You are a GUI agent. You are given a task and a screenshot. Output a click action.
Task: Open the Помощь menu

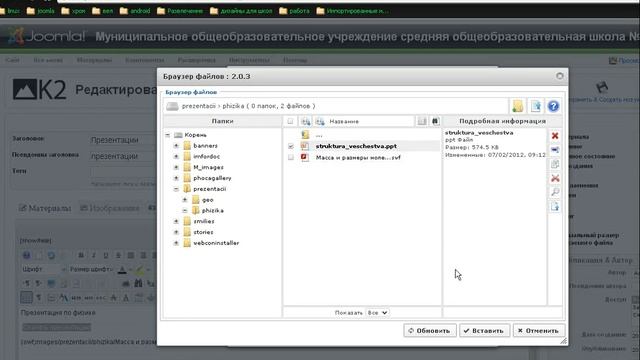coord(295,60)
